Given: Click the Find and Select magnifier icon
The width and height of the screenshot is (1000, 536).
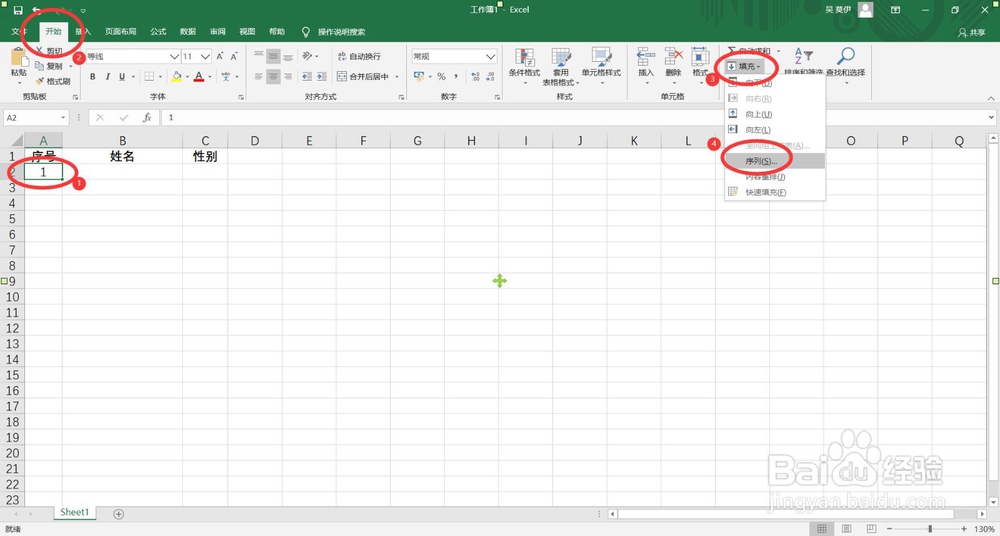Looking at the screenshot, I should pyautogui.click(x=846, y=56).
